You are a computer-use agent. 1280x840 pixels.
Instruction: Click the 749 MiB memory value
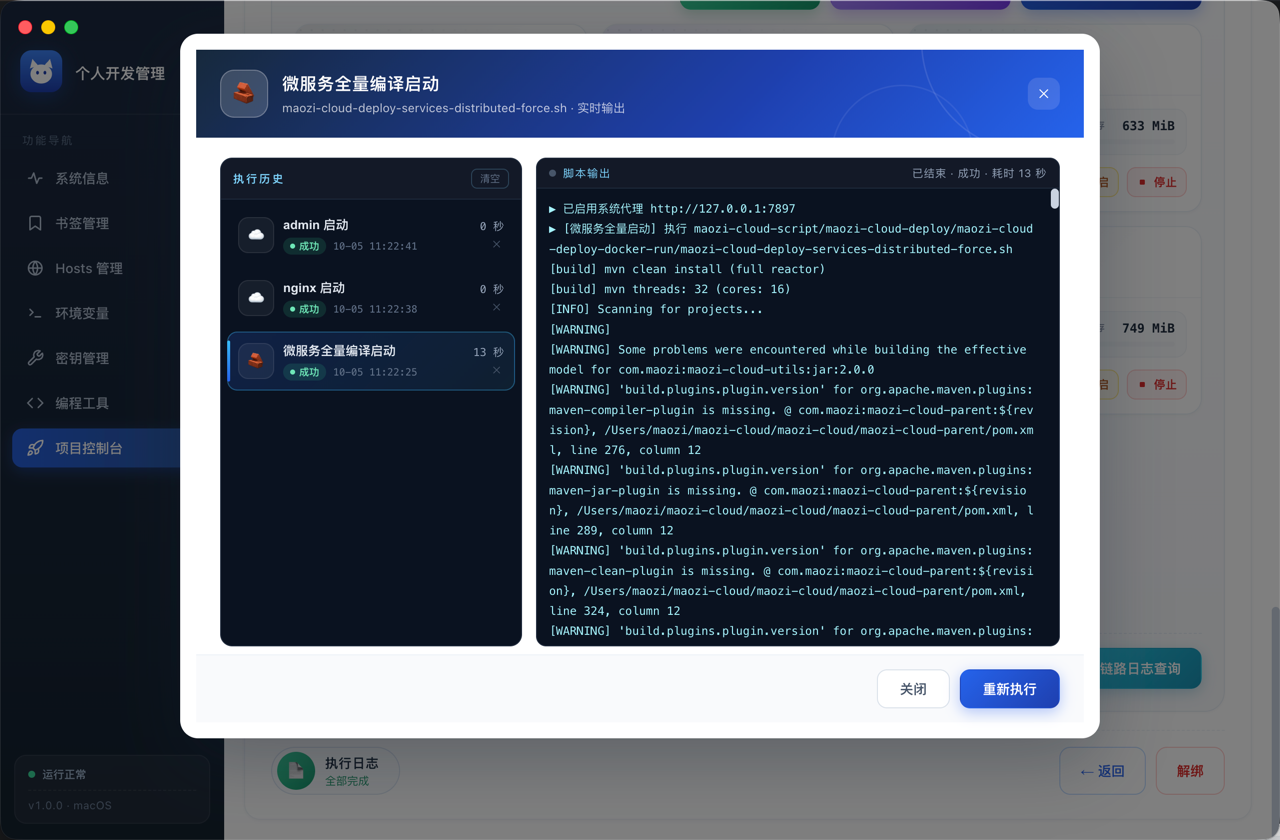1148,328
